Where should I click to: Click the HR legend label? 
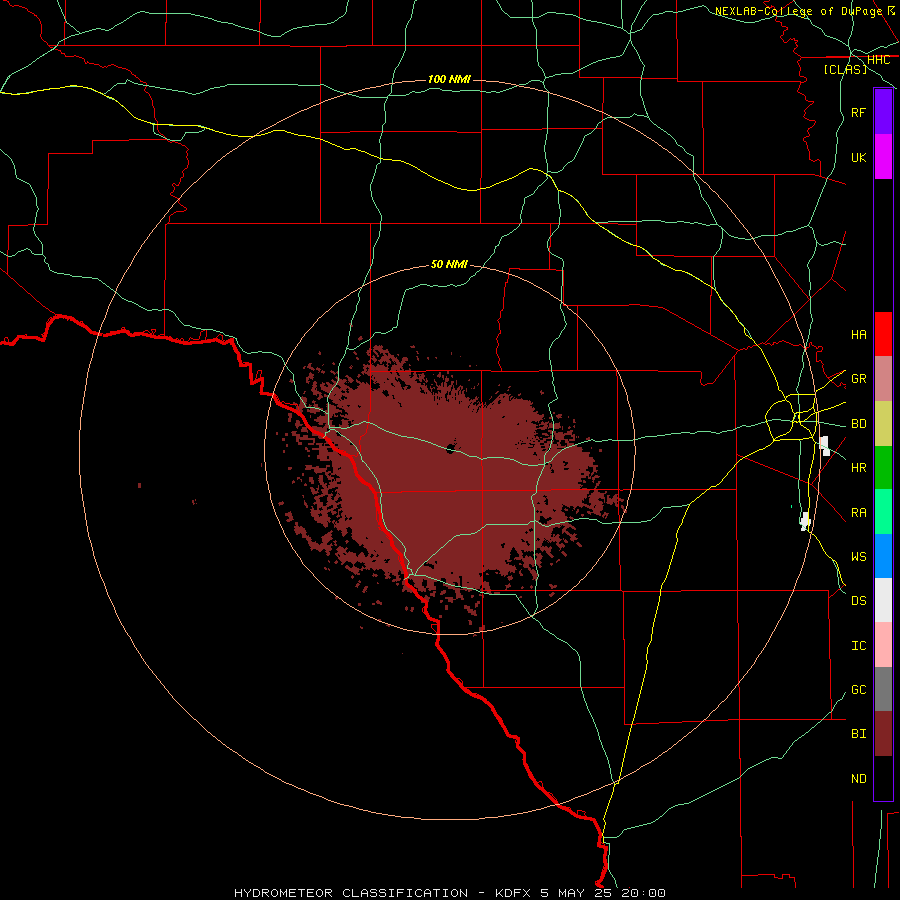pos(858,468)
